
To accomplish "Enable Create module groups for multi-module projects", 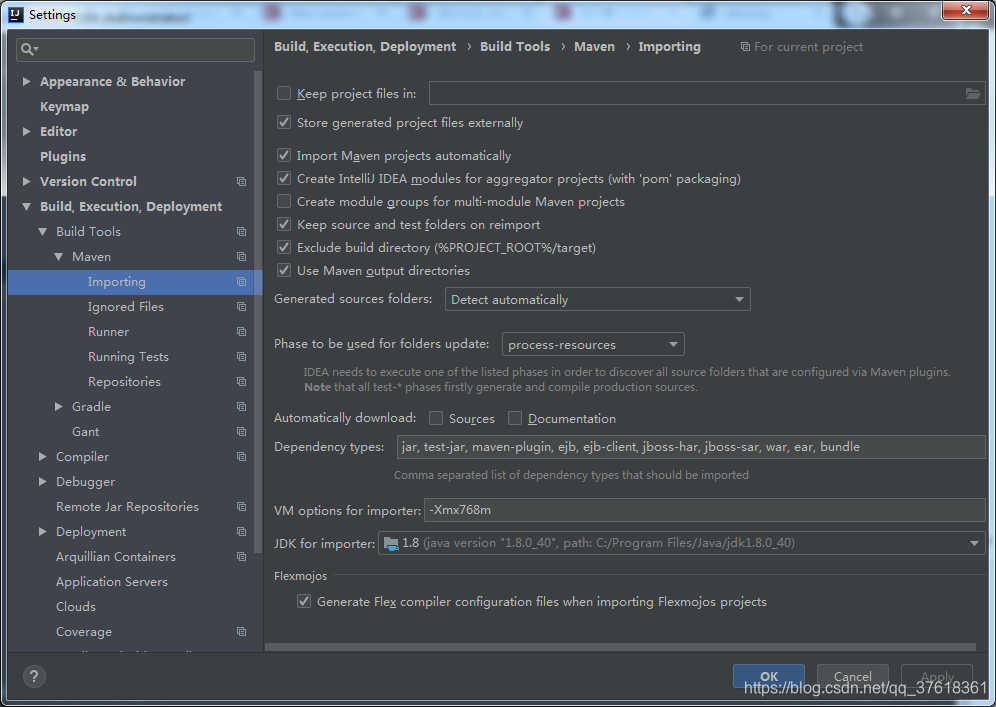I will tap(284, 201).
